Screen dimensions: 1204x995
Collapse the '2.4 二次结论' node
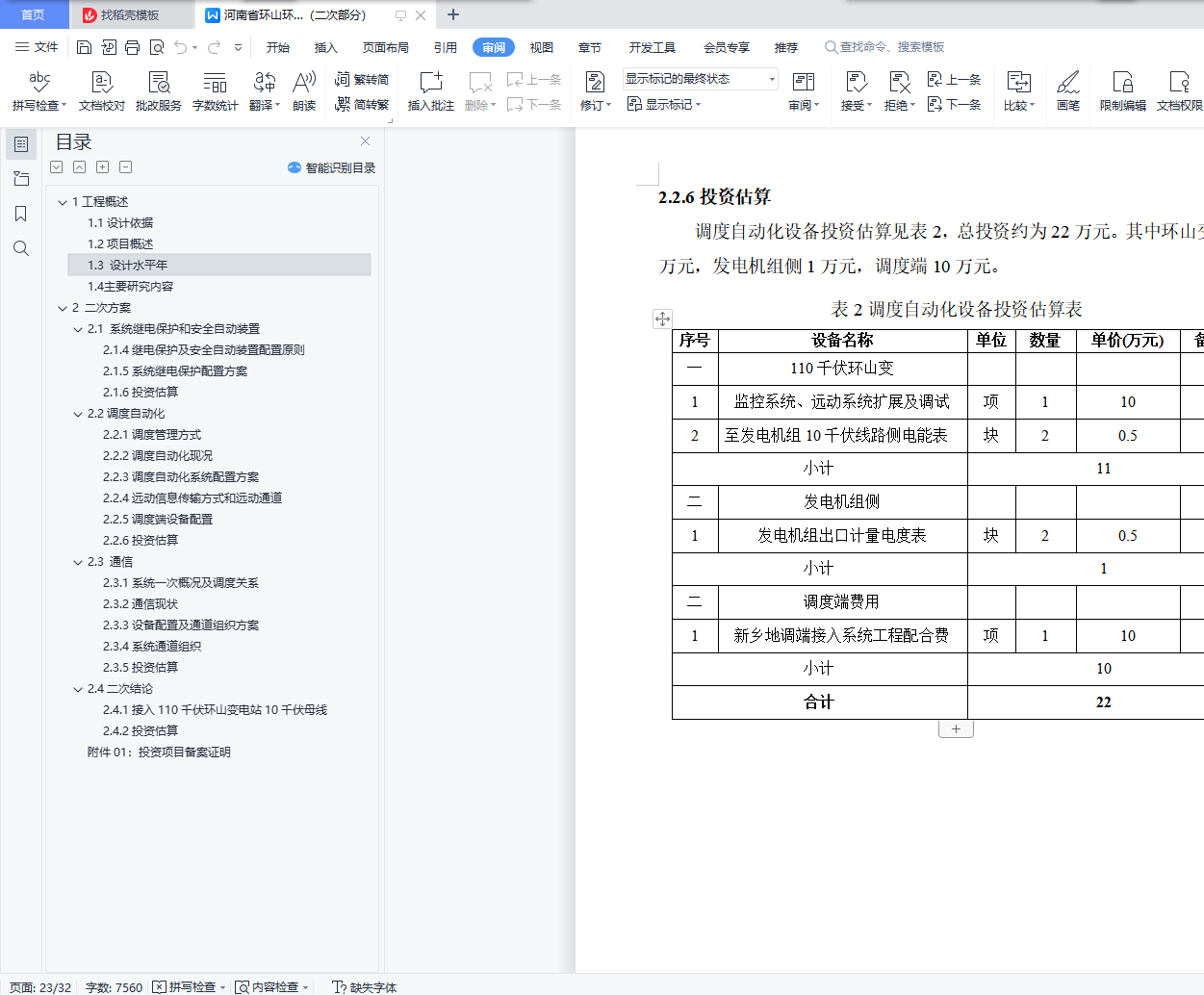coord(78,689)
